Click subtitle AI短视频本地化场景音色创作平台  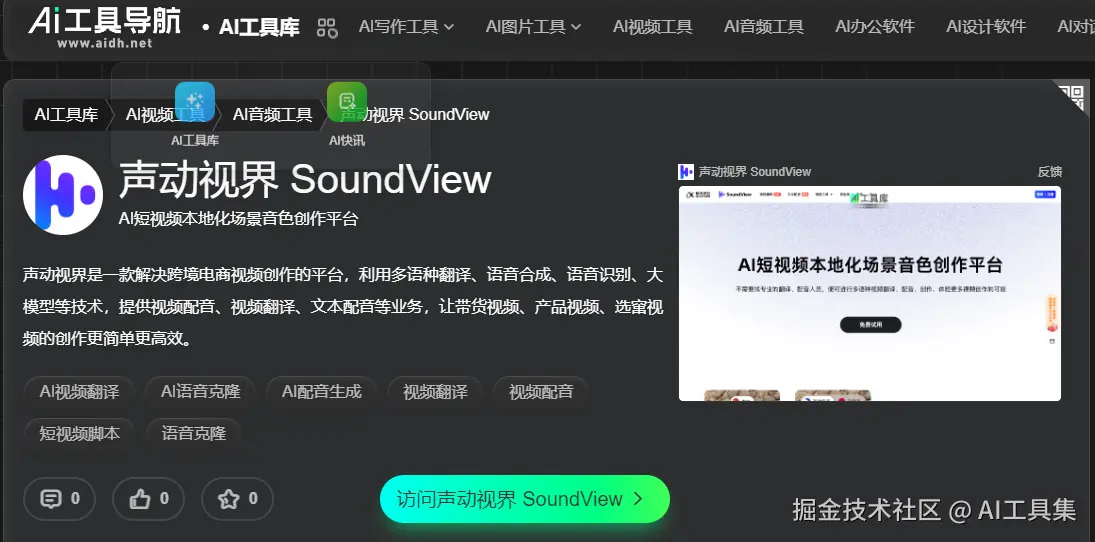[238, 219]
